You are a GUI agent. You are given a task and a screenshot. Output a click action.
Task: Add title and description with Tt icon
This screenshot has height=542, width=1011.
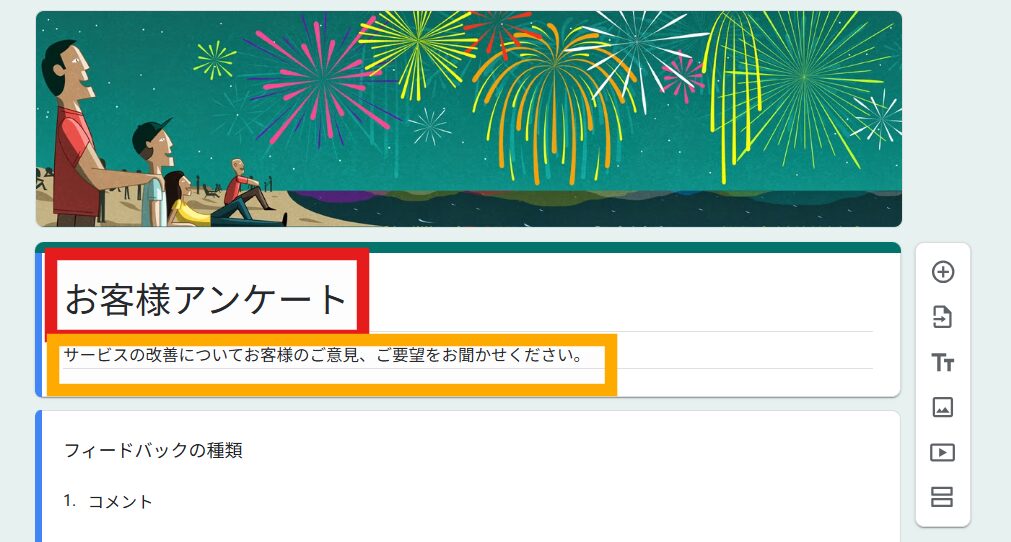[x=943, y=362]
